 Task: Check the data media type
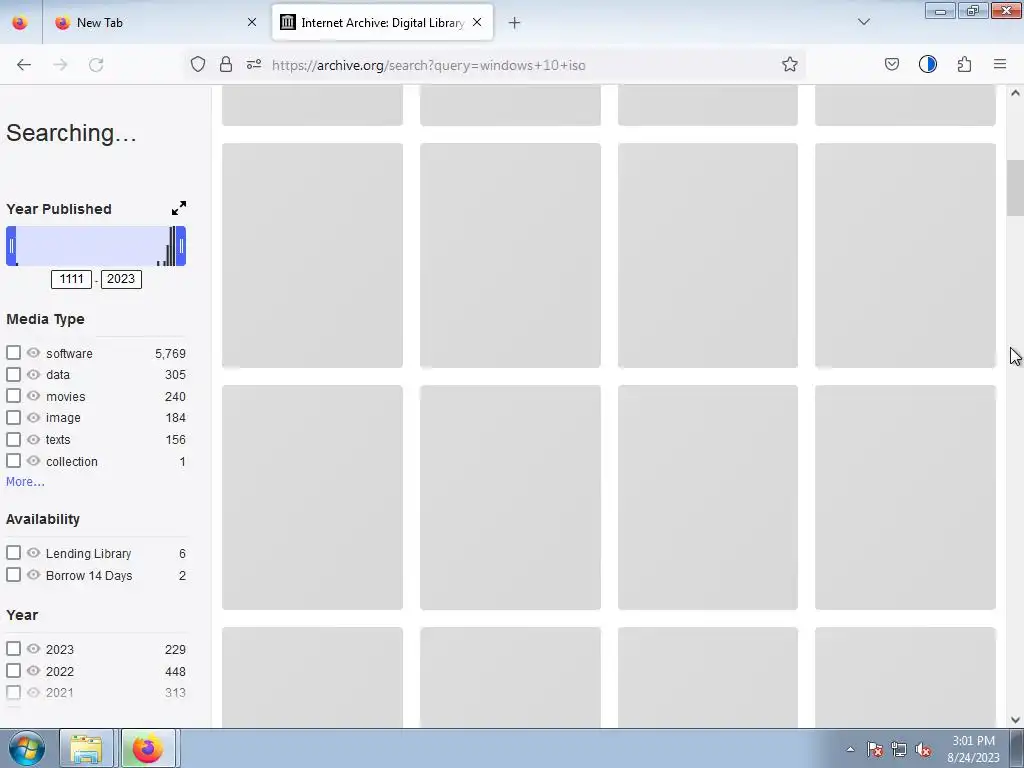coord(13,374)
